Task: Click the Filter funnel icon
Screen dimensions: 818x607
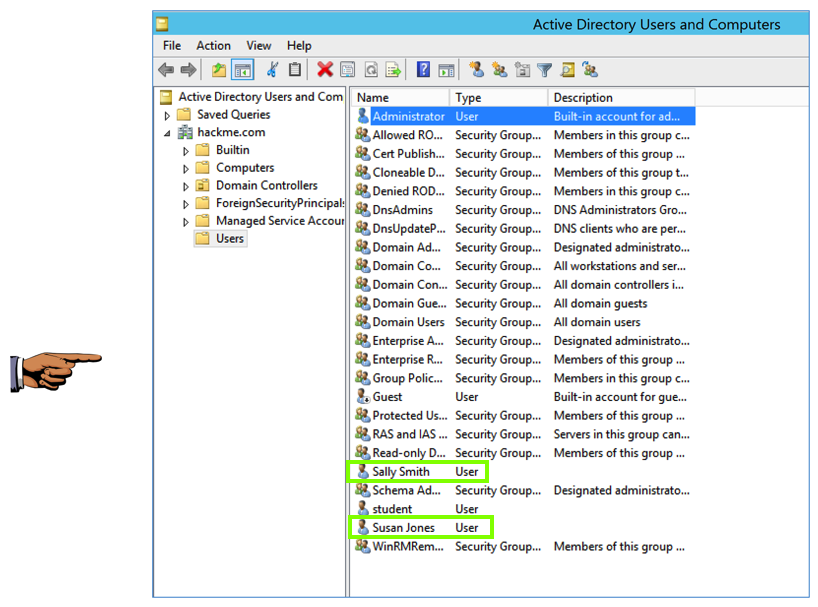Action: [x=544, y=70]
